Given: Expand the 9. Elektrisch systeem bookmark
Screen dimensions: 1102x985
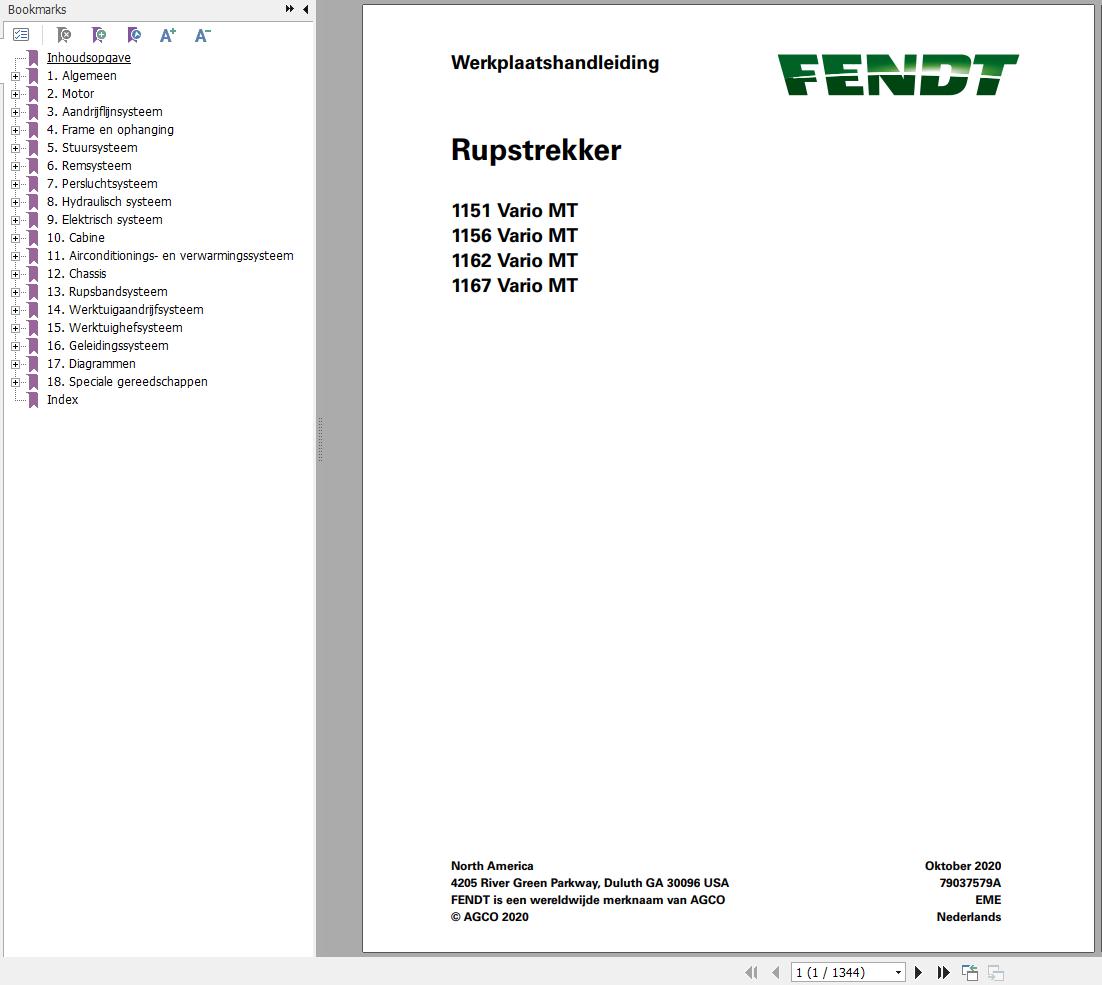Looking at the screenshot, I should click(15, 220).
